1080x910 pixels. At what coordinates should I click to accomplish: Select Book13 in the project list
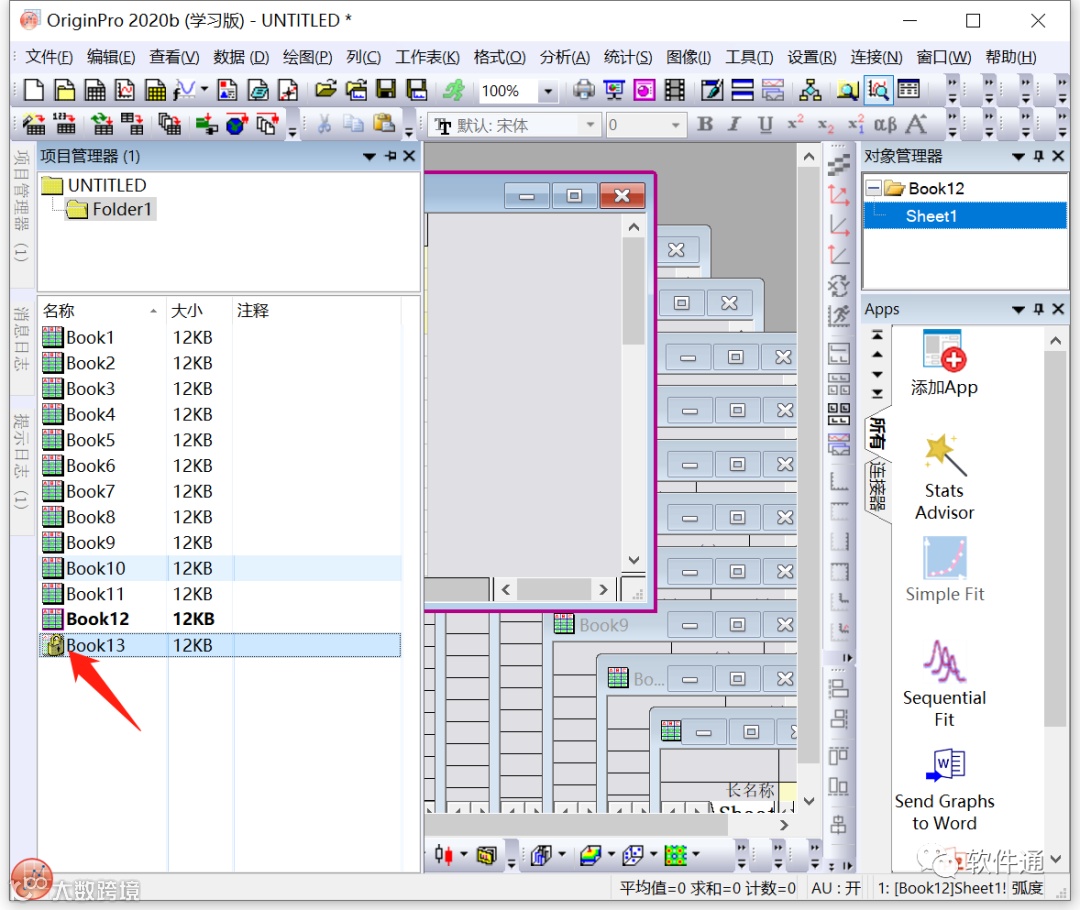pyautogui.click(x=220, y=645)
